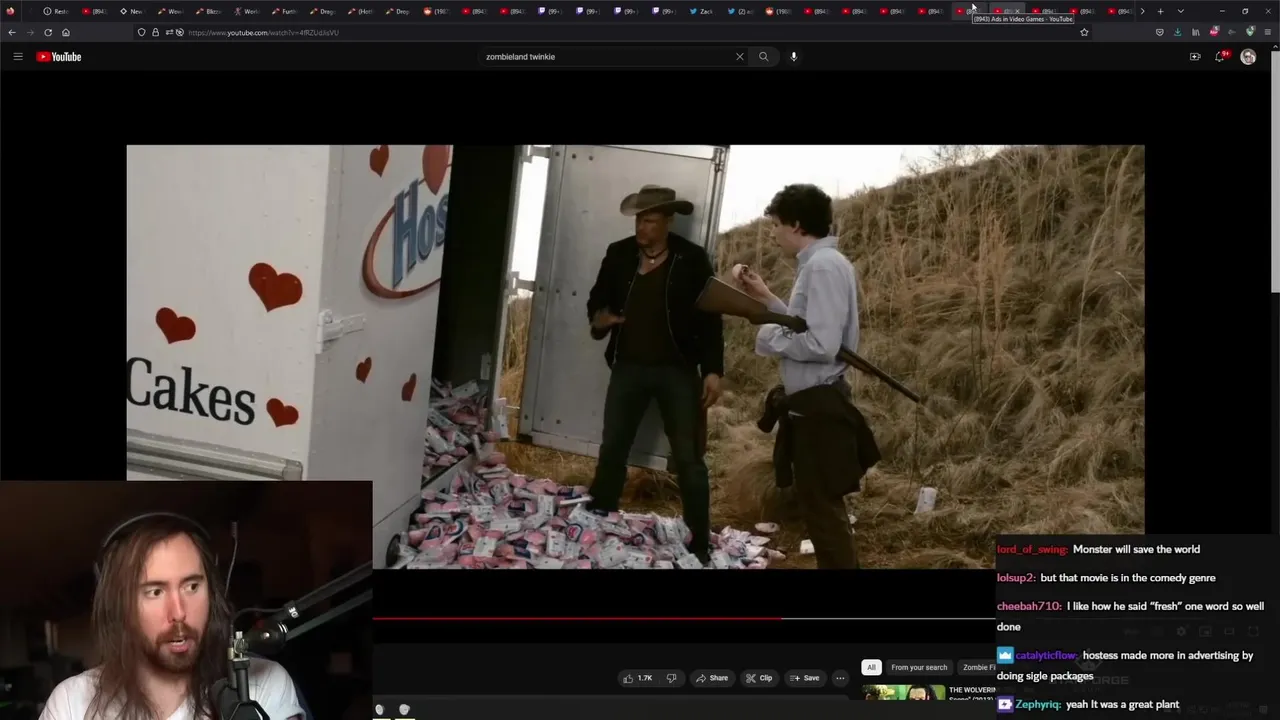Viewport: 1280px width, 720px height.
Task: Share the video
Action: pyautogui.click(x=712, y=678)
